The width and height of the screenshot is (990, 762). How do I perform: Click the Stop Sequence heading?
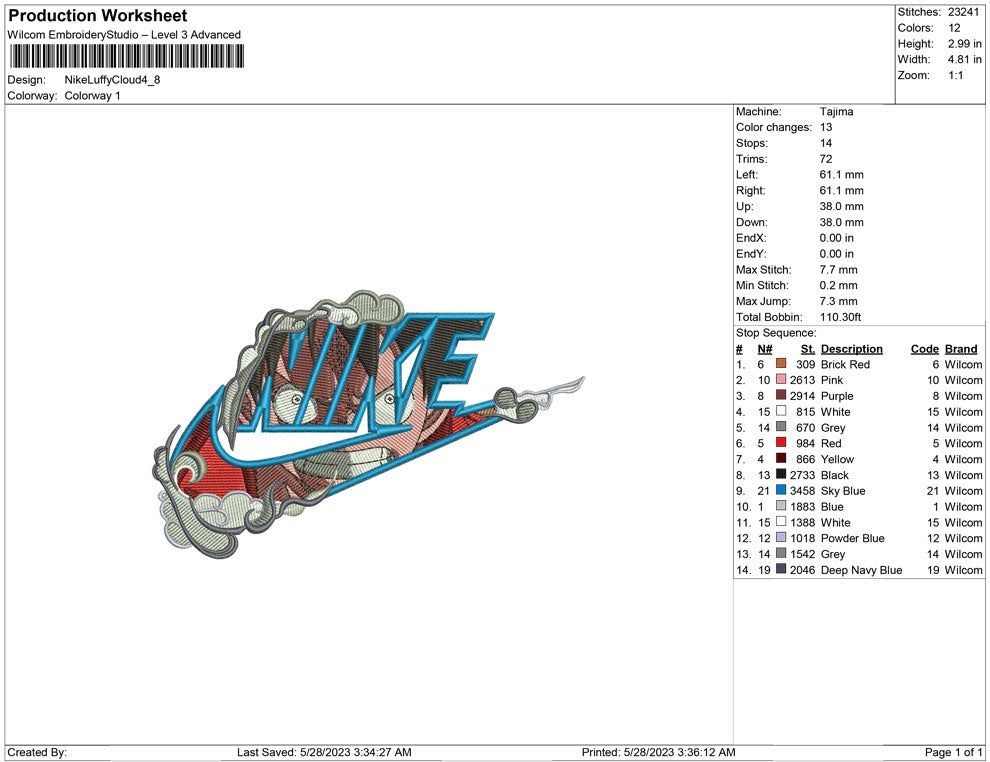[x=776, y=333]
